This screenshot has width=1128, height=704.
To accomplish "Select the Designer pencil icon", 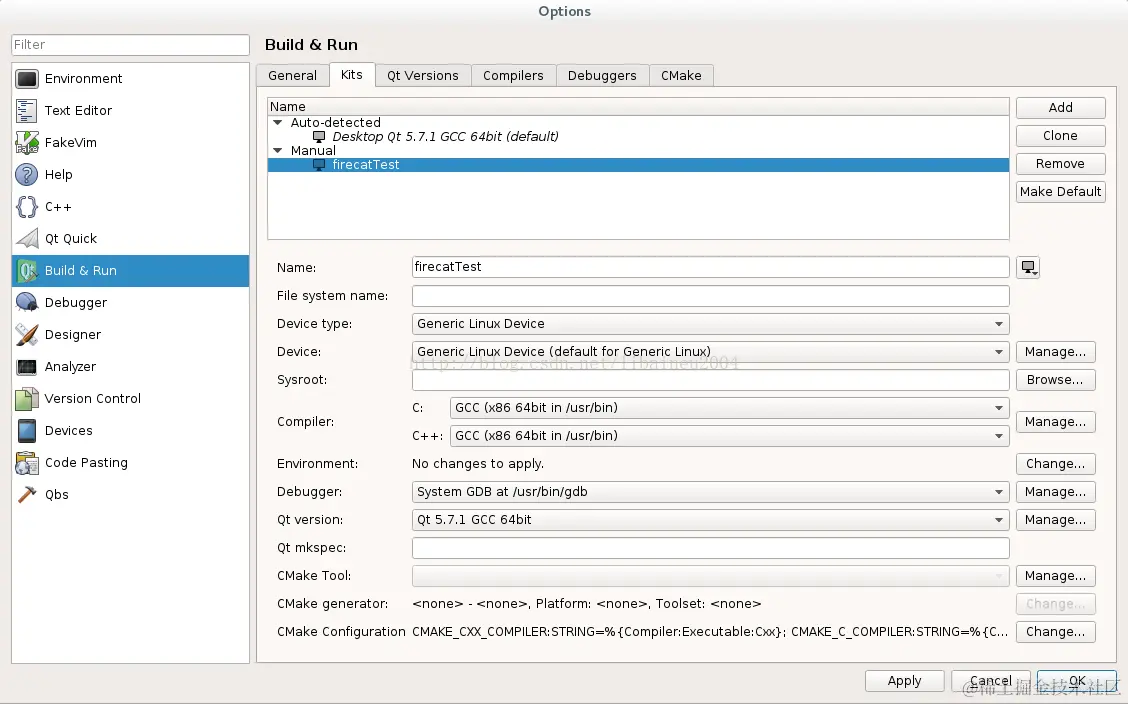I will click(x=27, y=334).
